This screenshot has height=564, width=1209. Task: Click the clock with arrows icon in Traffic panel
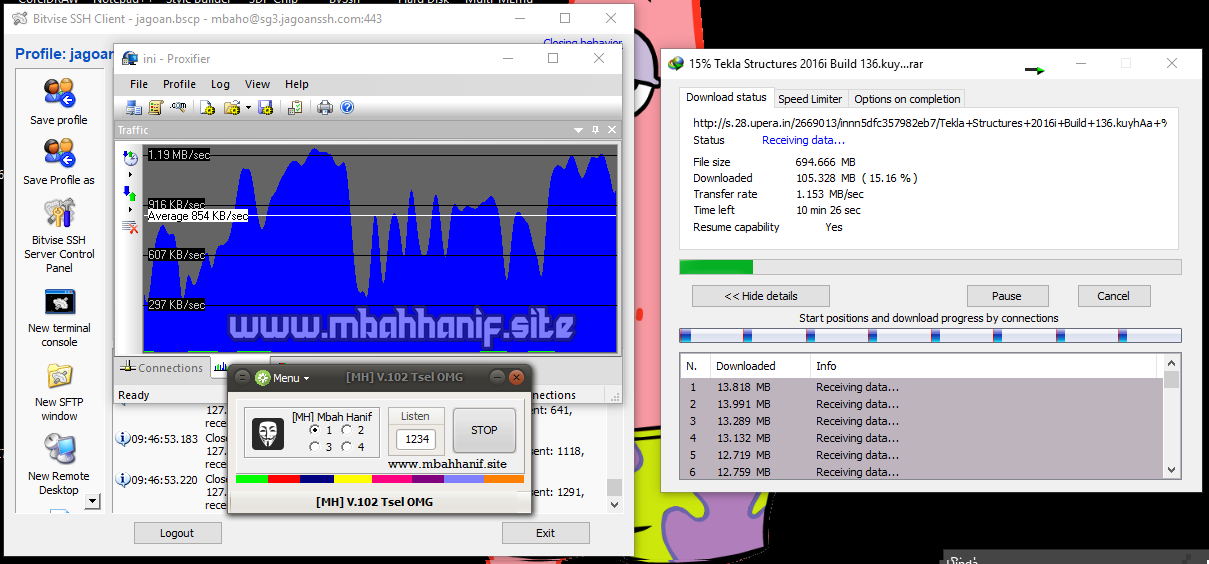click(x=130, y=158)
